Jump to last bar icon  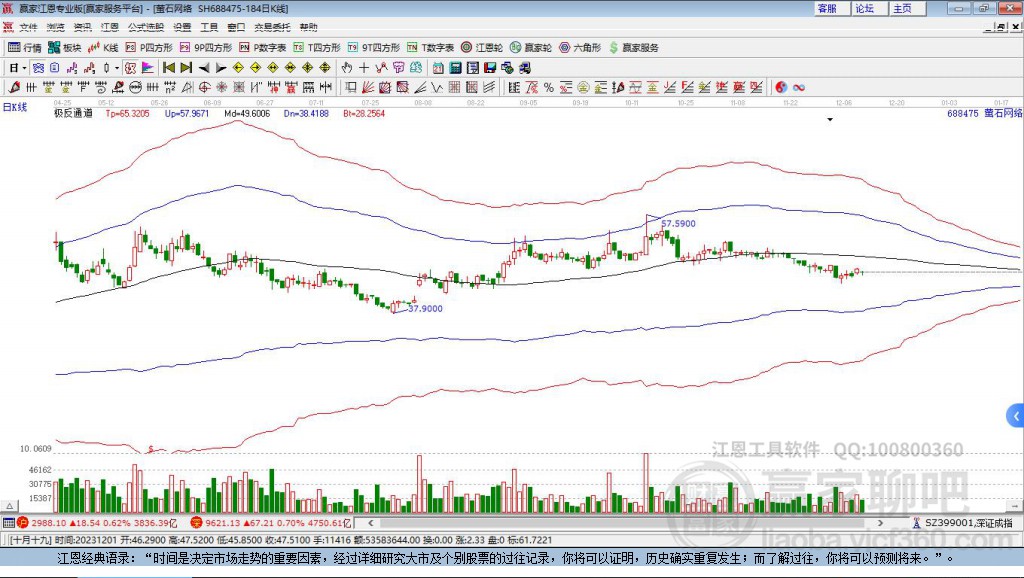[185, 68]
